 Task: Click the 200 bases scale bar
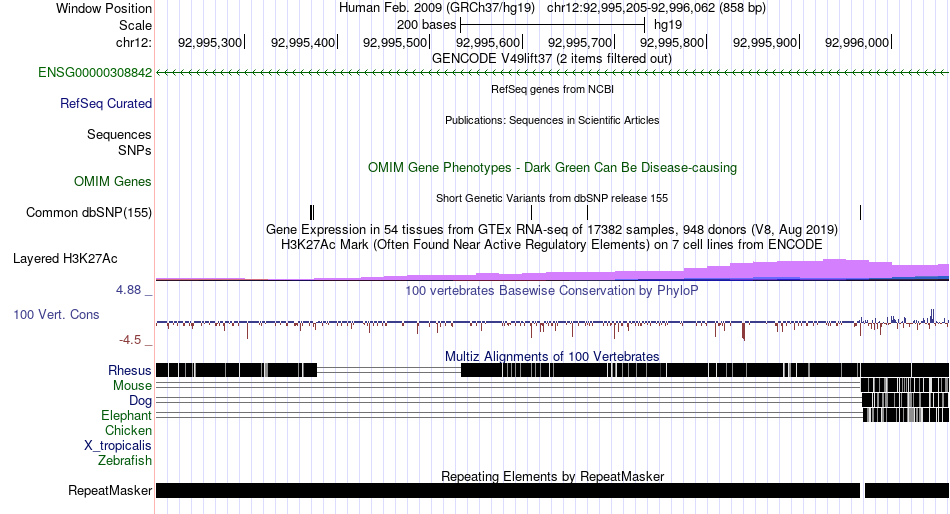[553, 25]
